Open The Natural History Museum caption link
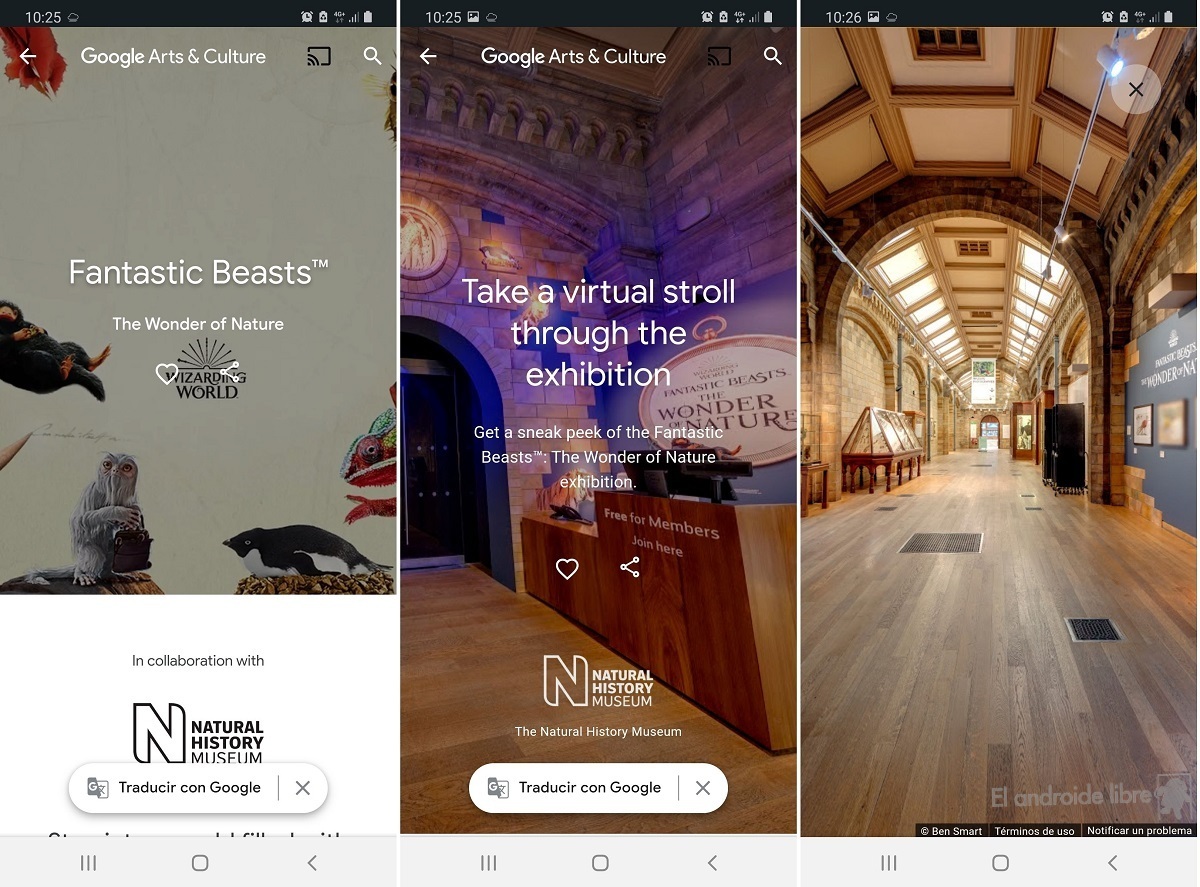This screenshot has height=887, width=1200. click(x=598, y=732)
